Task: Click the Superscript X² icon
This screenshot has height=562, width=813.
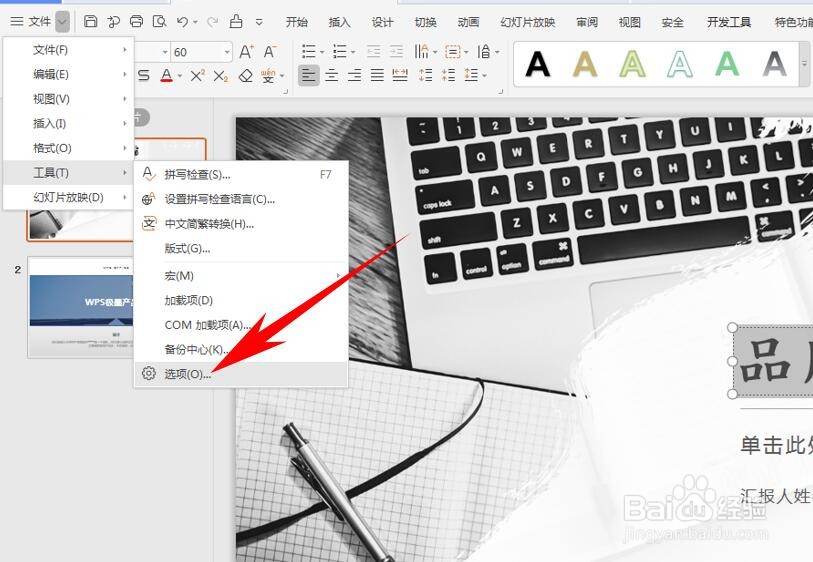Action: [197, 76]
